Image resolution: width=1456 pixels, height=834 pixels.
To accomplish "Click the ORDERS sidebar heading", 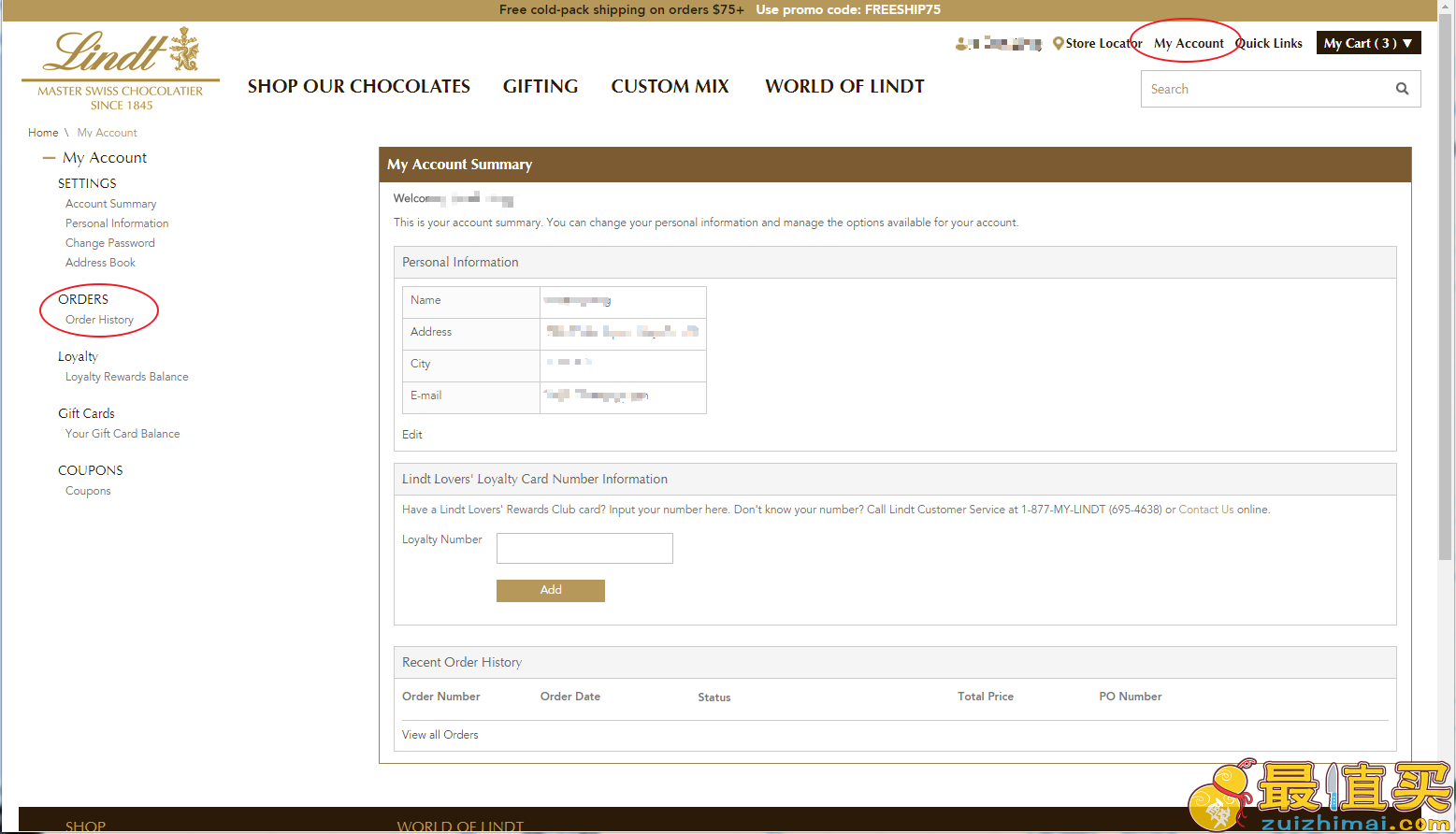I will tap(83, 299).
